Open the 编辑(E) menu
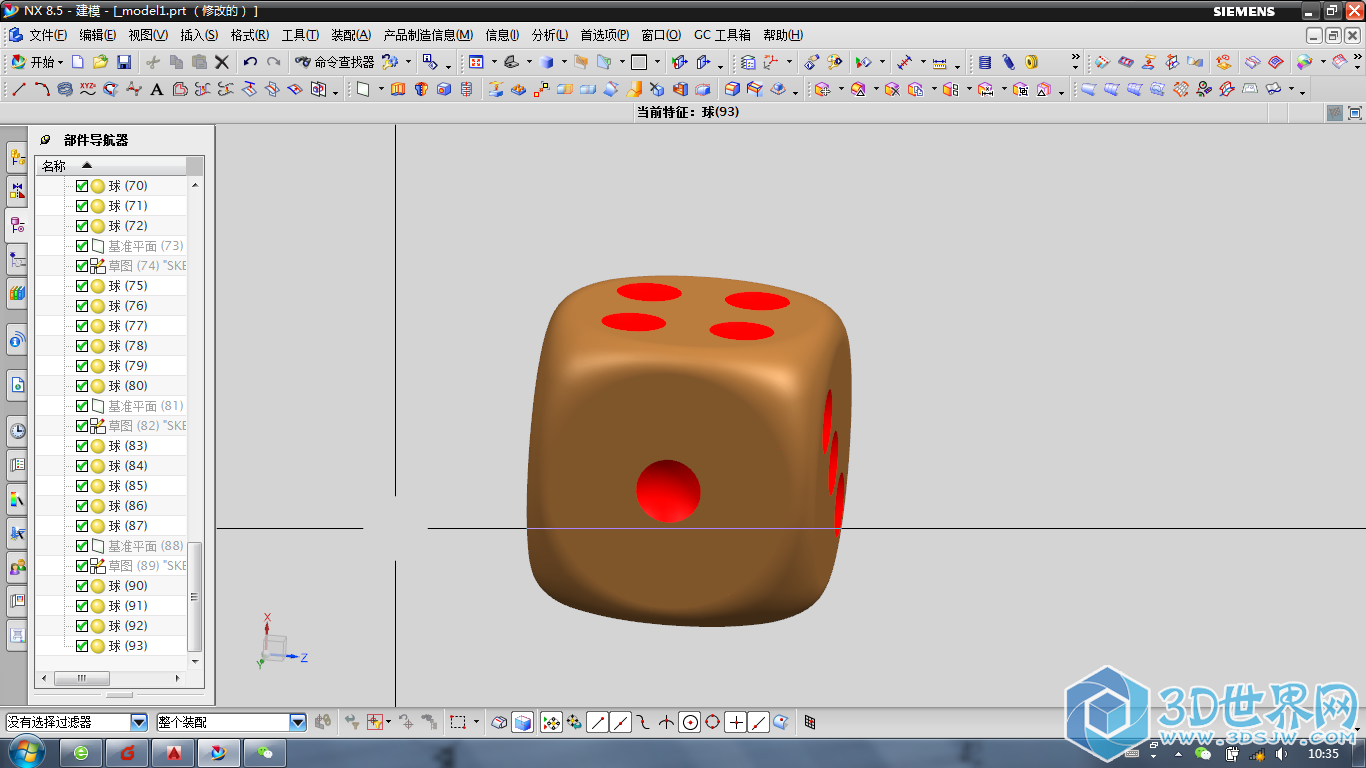This screenshot has height=768, width=1366. pos(98,35)
